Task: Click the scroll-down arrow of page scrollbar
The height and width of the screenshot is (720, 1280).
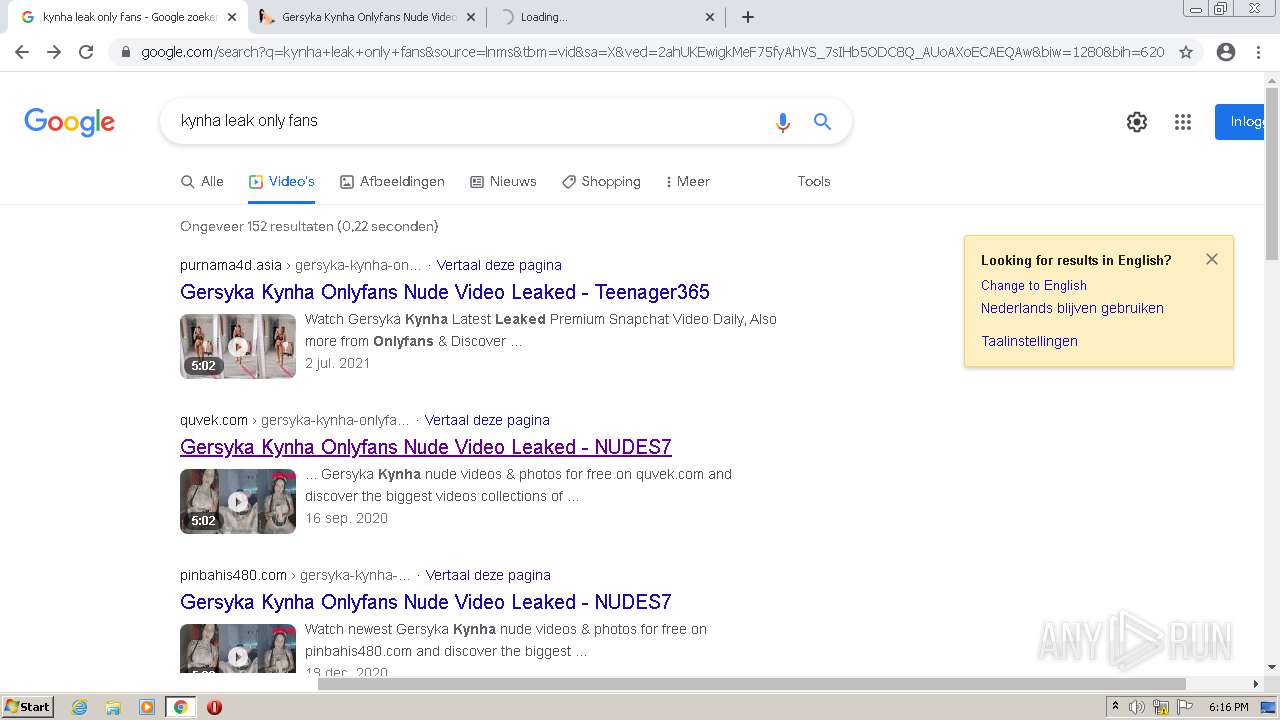Action: coord(1272,667)
